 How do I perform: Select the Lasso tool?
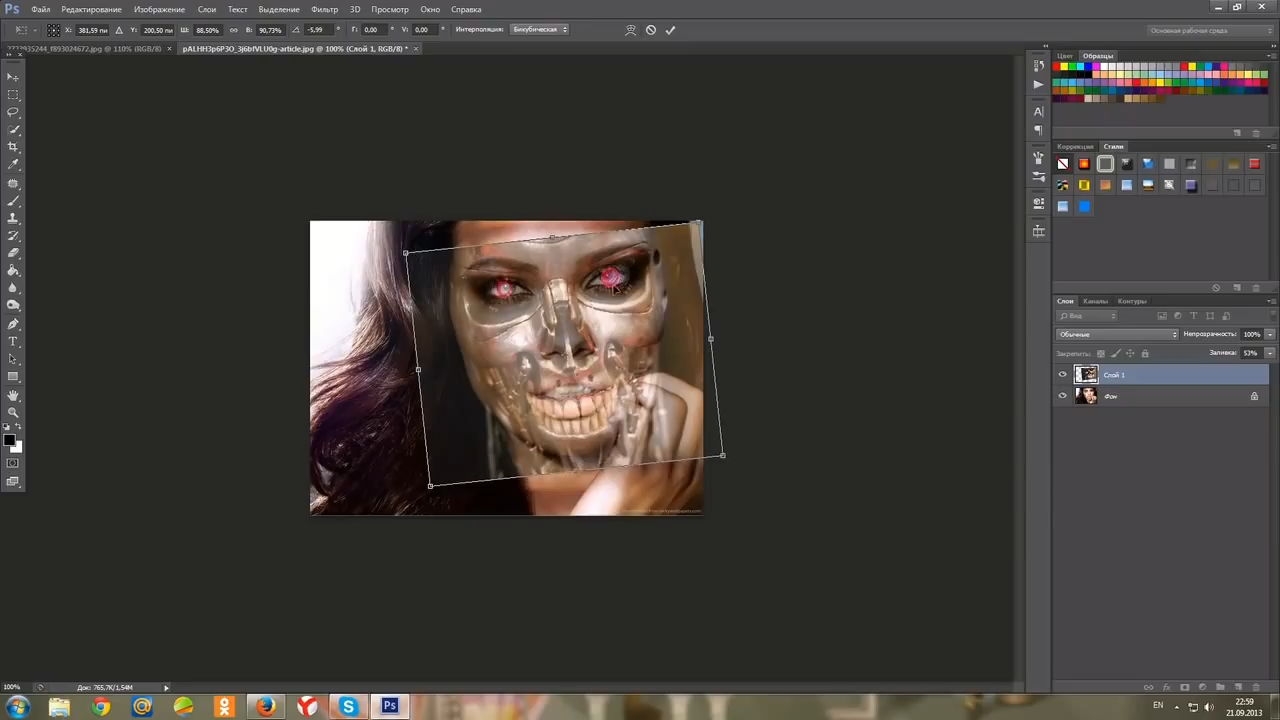pos(13,112)
